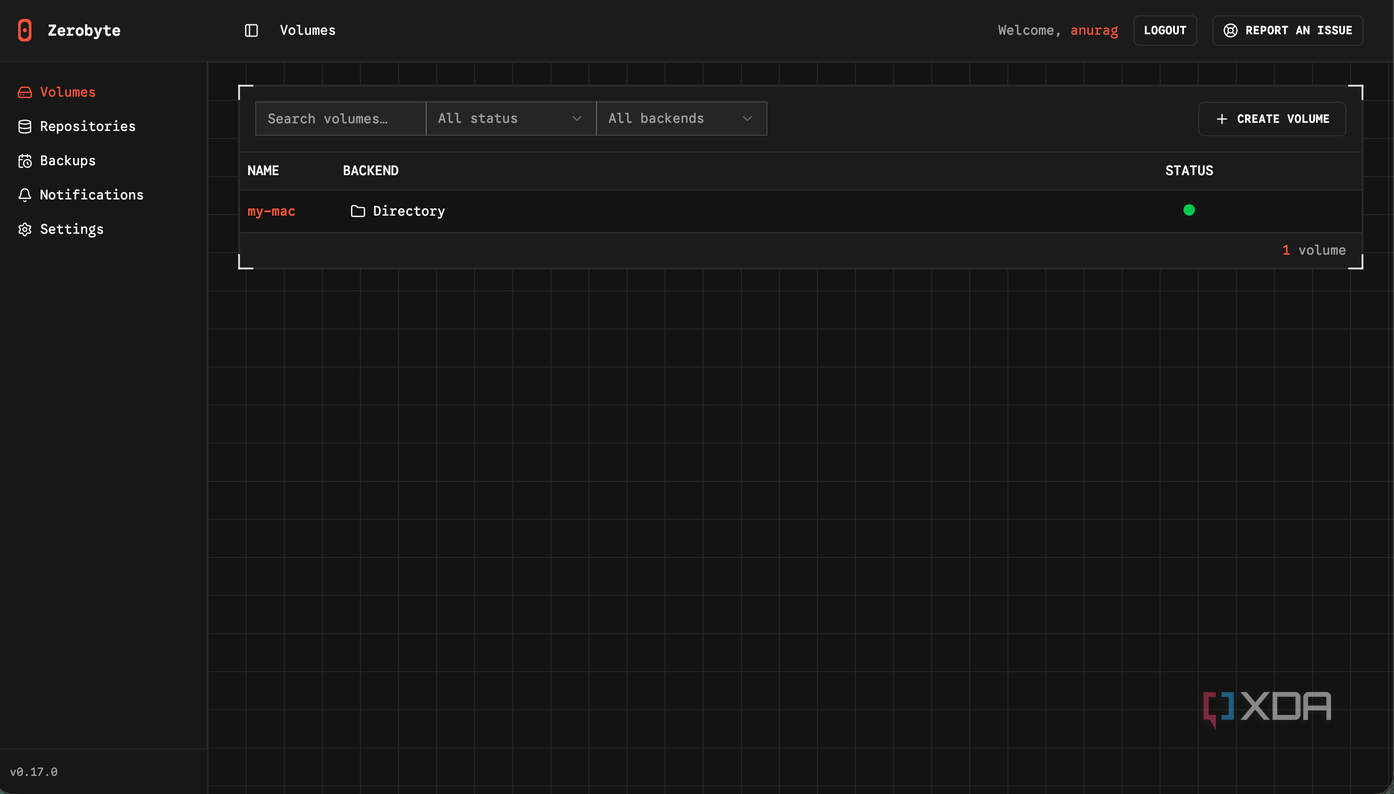
Task: Click the Directory folder icon
Action: click(x=358, y=211)
